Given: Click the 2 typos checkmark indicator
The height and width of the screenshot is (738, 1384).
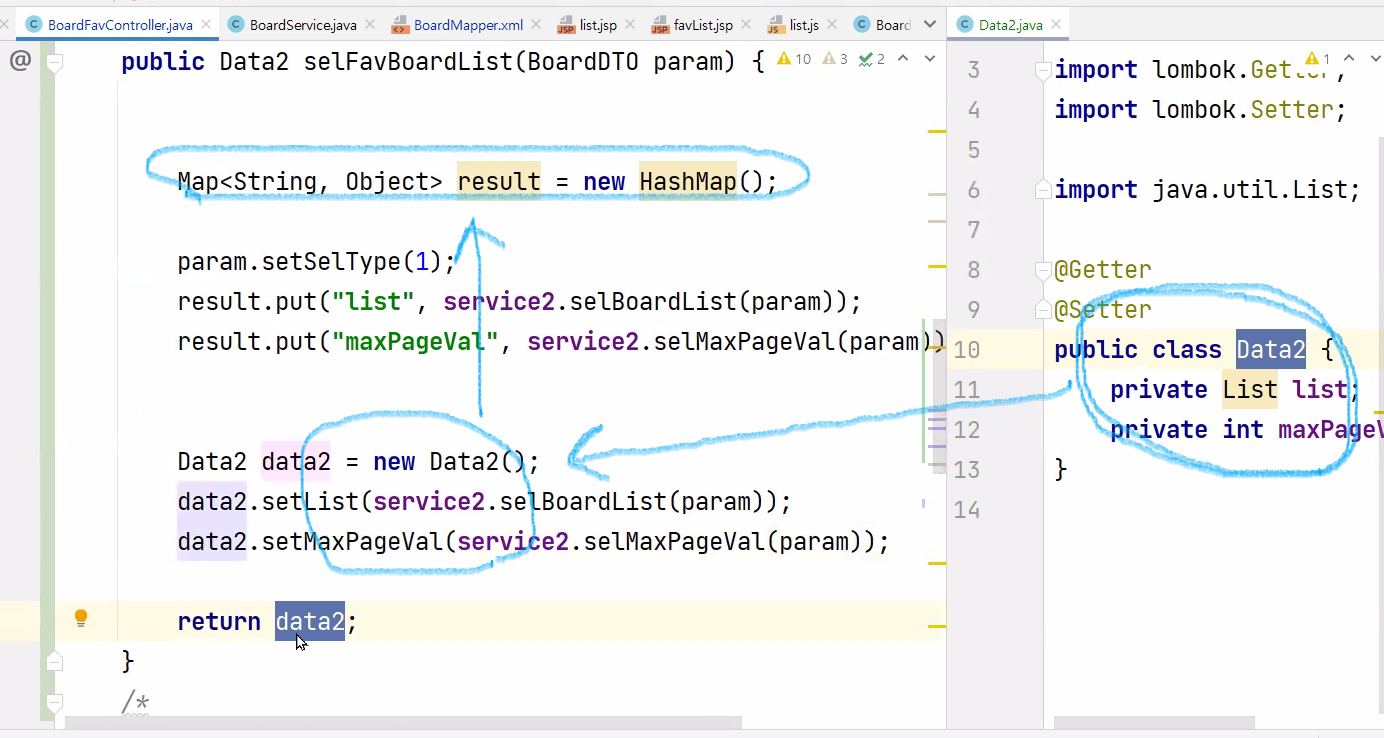Looking at the screenshot, I should (871, 59).
